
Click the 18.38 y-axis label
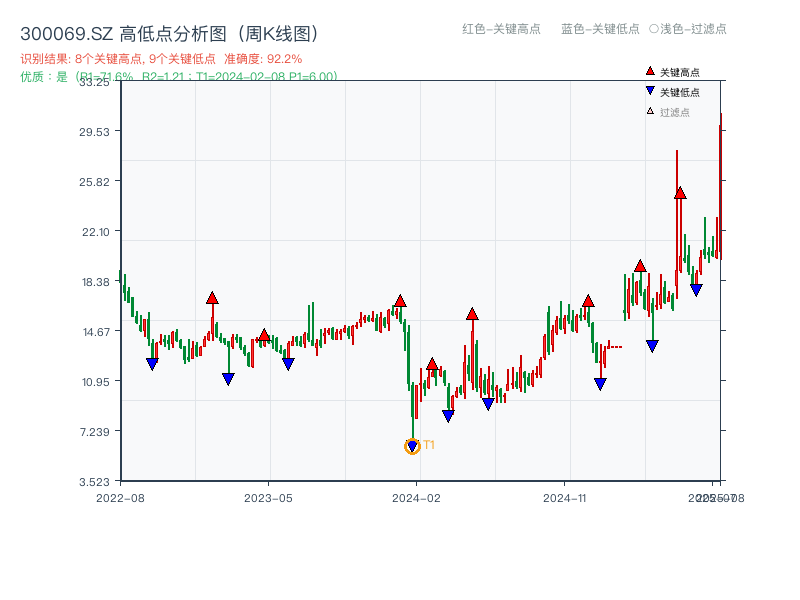(96, 282)
